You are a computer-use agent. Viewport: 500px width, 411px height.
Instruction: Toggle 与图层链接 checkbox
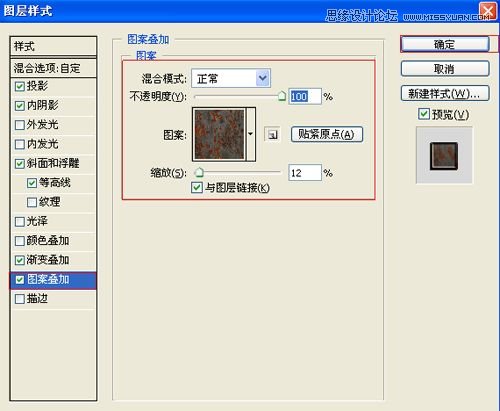point(197,188)
